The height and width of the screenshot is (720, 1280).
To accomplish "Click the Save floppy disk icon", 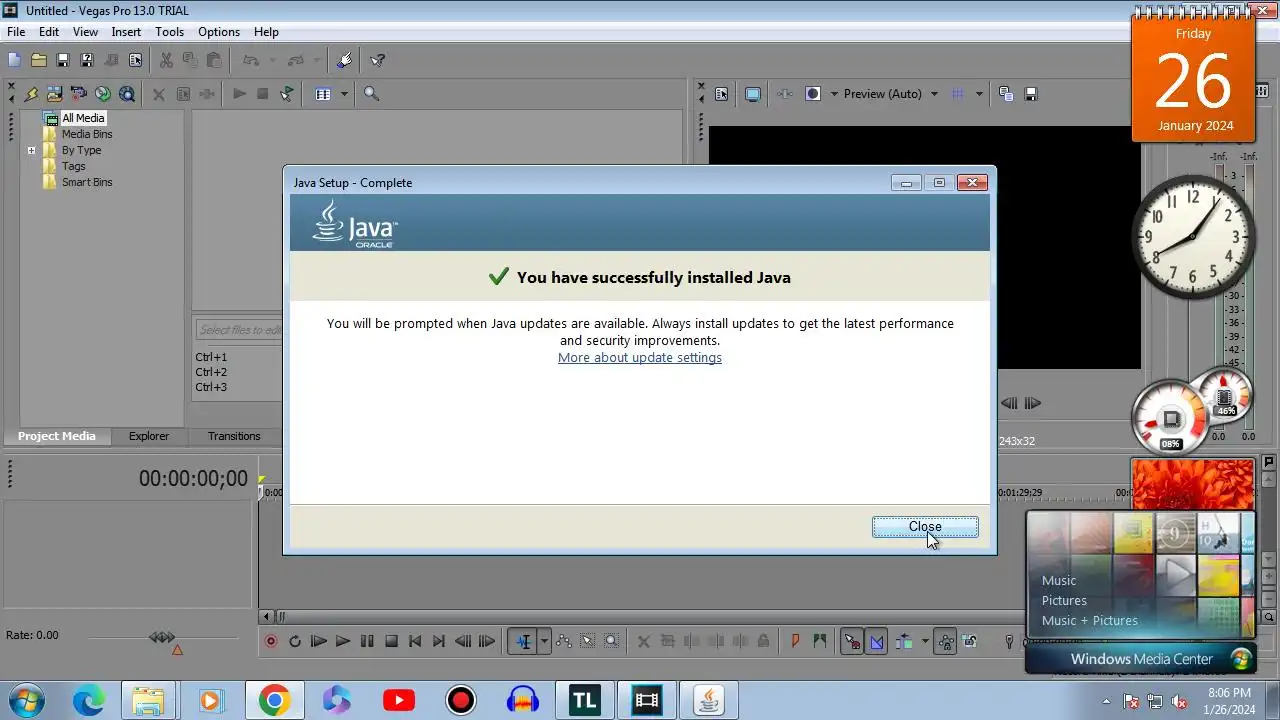I will [x=63, y=60].
